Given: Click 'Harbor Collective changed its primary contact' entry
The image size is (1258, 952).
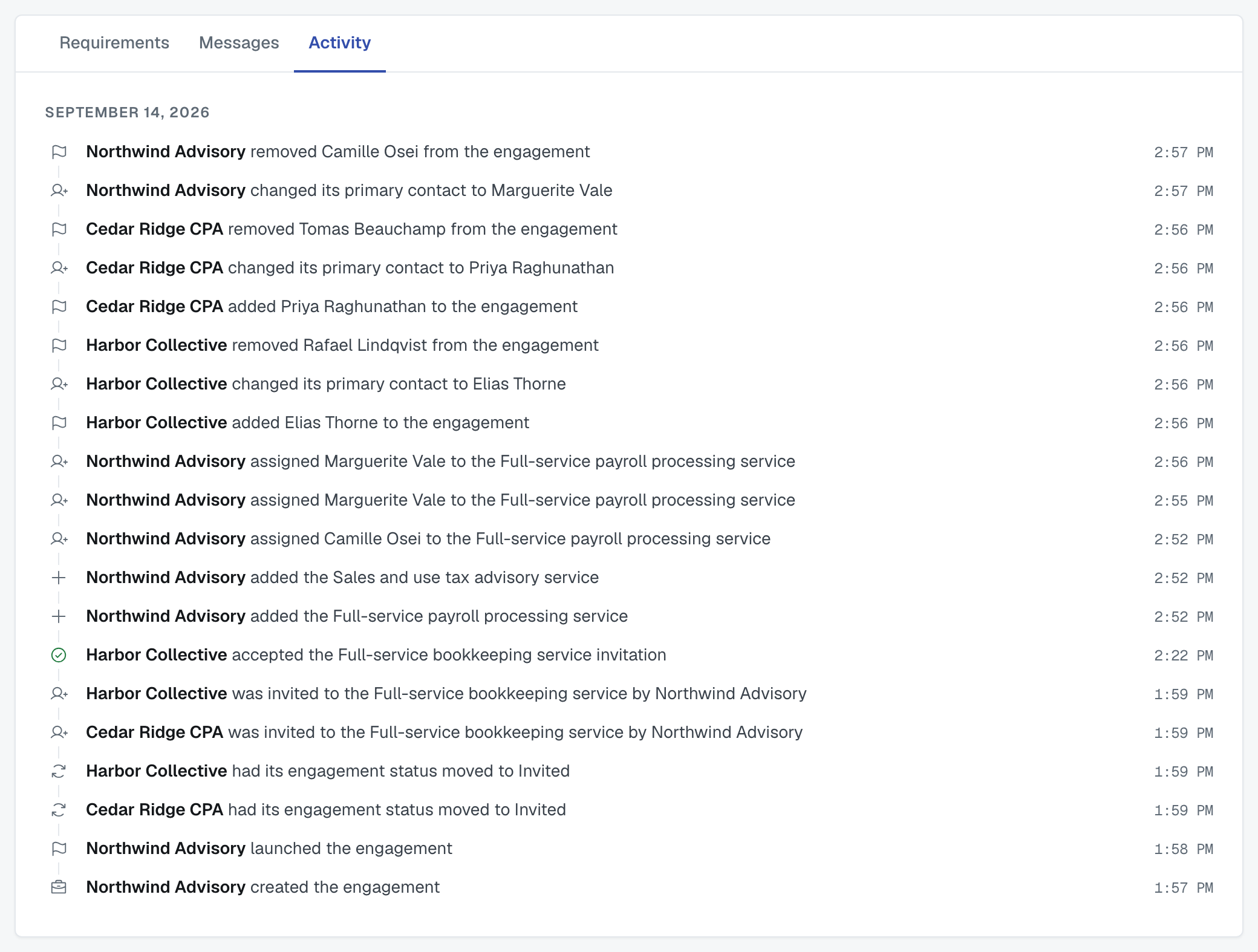Looking at the screenshot, I should (x=326, y=384).
